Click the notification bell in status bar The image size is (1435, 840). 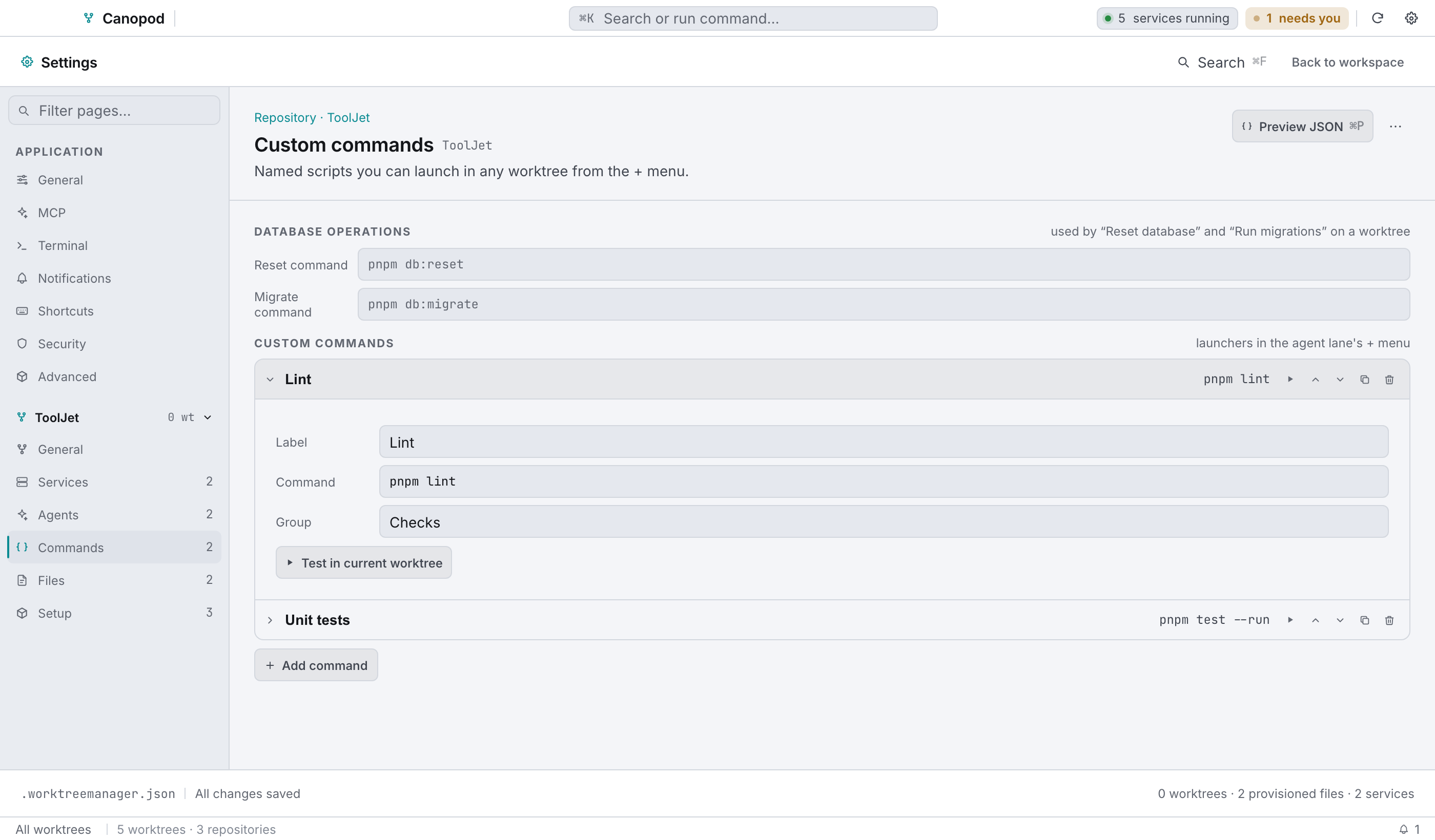click(1404, 829)
